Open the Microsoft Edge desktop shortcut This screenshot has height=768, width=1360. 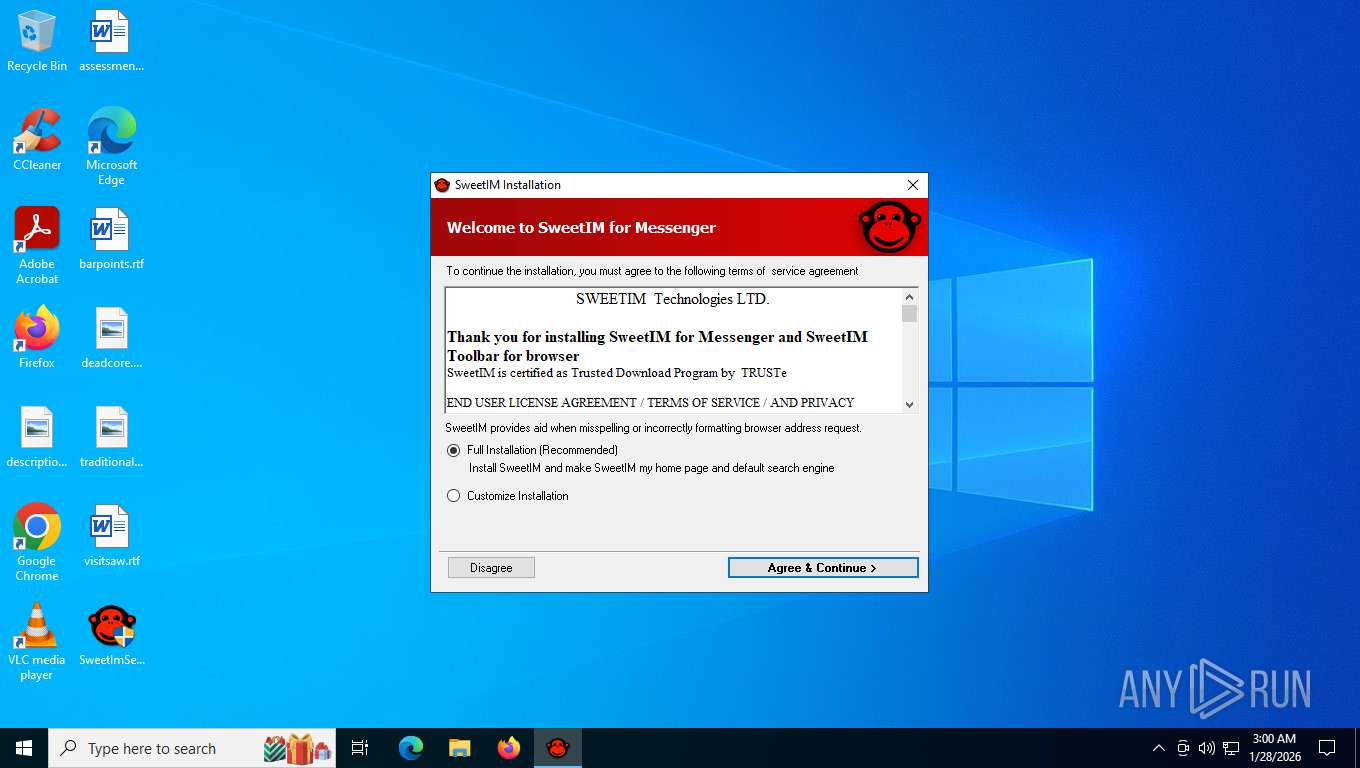(111, 146)
